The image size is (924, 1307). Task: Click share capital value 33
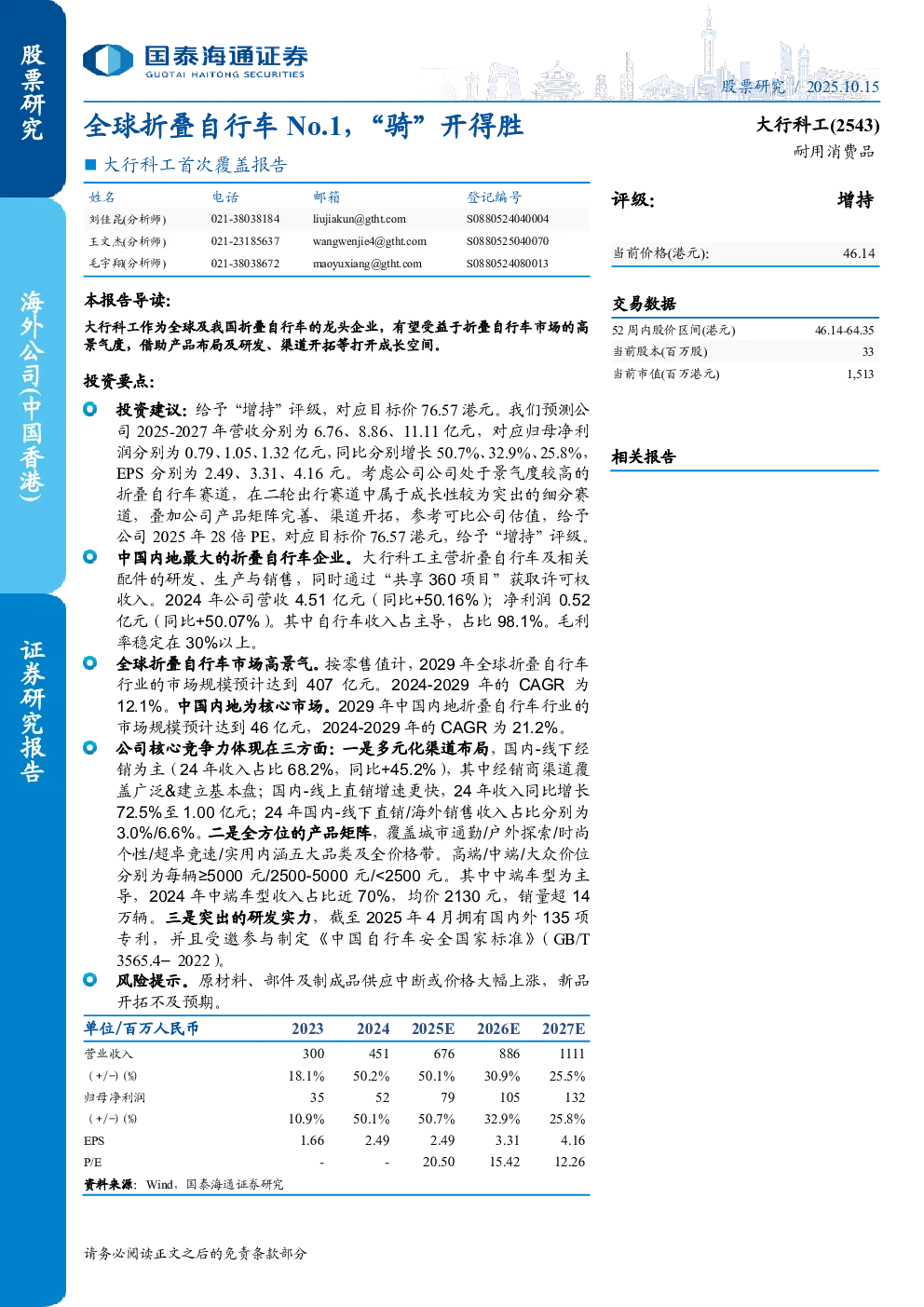868,352
